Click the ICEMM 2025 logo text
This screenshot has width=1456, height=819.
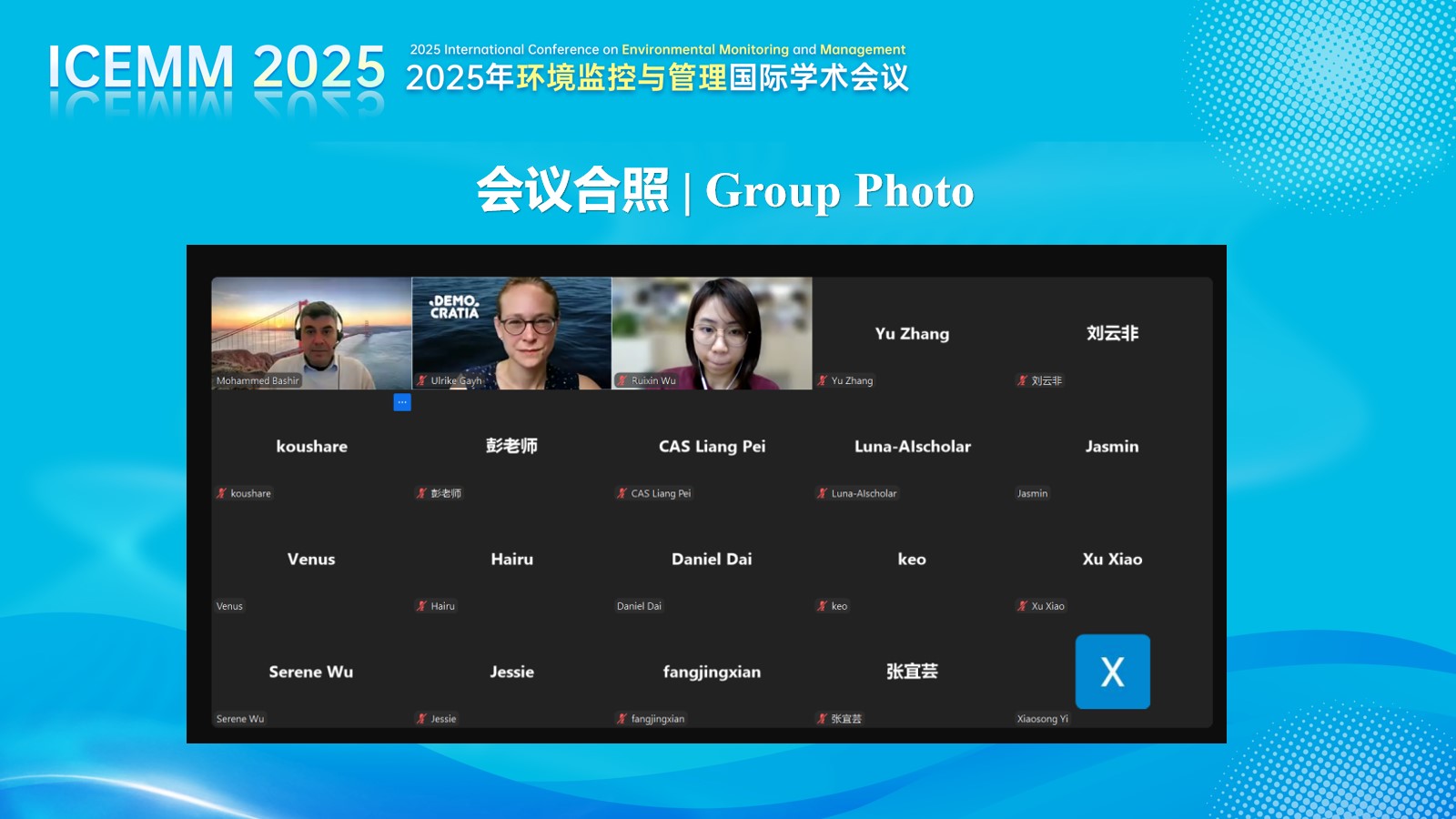(217, 67)
